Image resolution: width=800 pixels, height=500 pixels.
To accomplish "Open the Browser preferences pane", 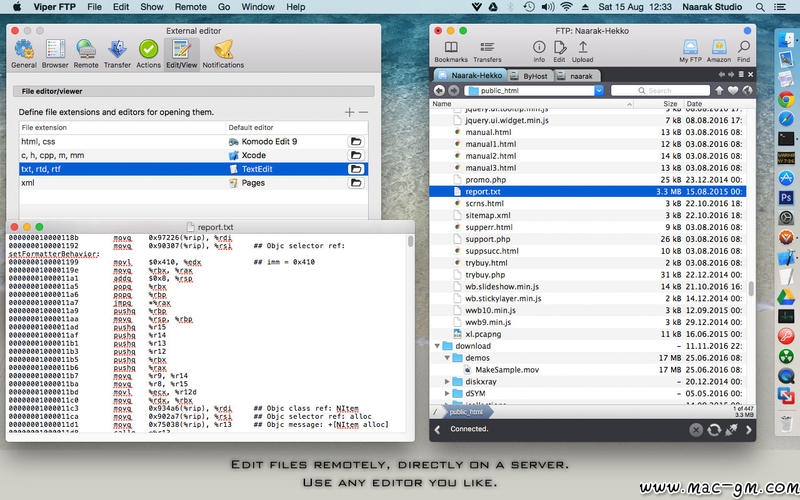I will pos(55,54).
